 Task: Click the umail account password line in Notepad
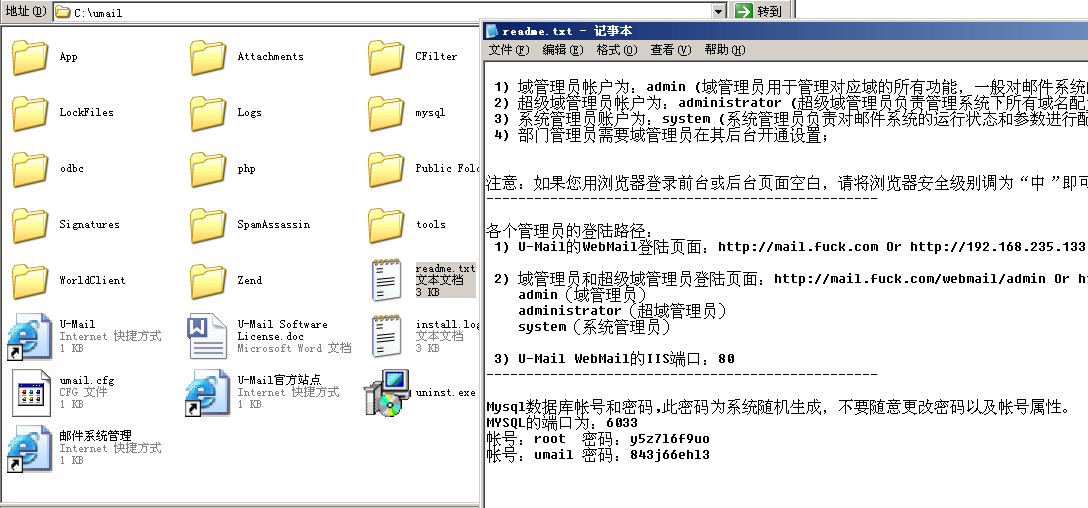(598, 455)
